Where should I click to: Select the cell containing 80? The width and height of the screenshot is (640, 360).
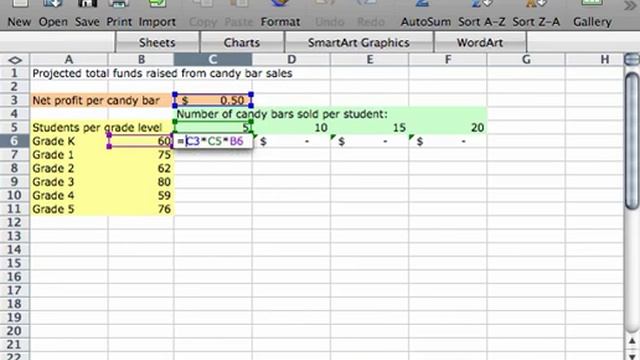[x=141, y=182]
